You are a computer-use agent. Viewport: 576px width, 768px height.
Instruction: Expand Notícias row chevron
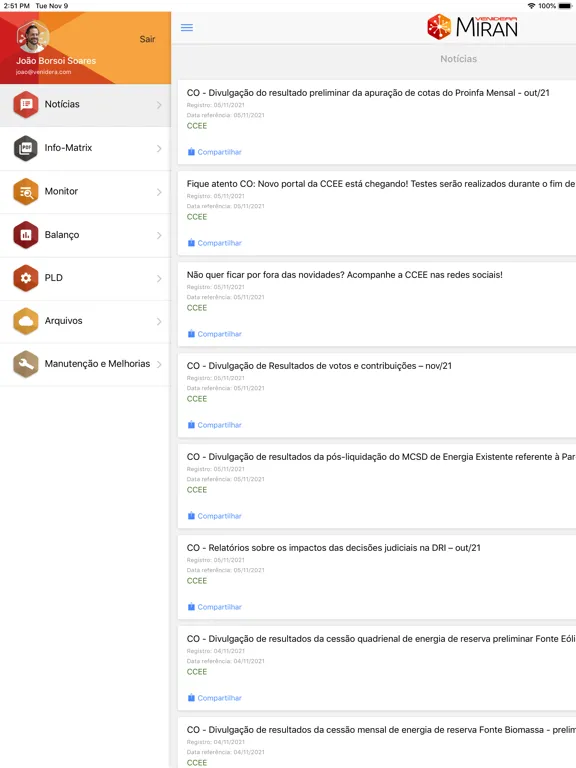[159, 105]
